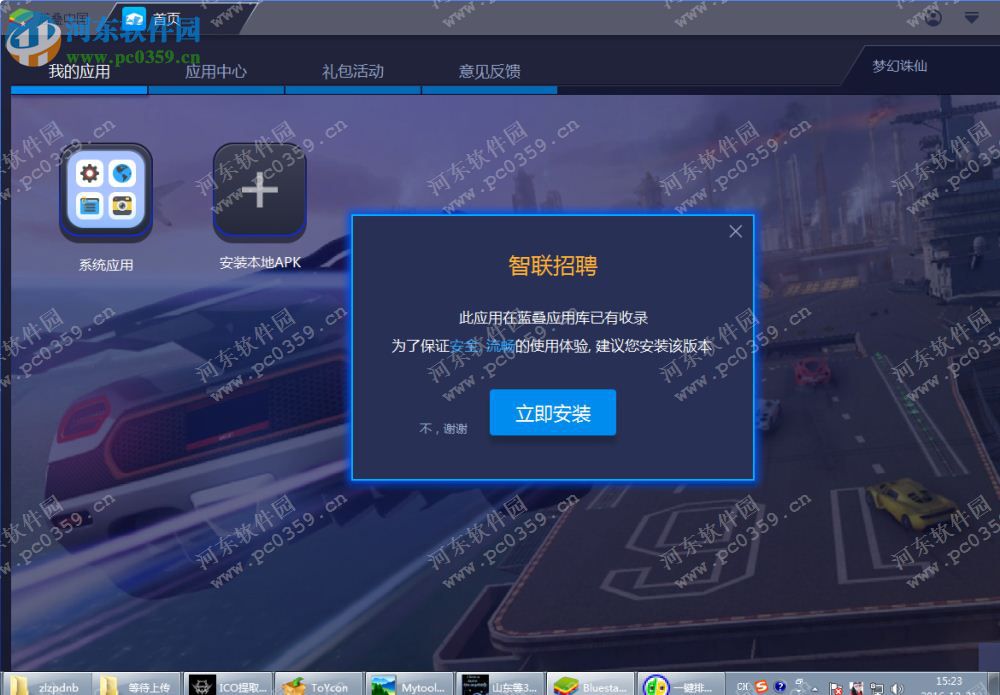Switch to the 礼包活动 tab
Viewport: 1000px width, 695px height.
(x=352, y=70)
